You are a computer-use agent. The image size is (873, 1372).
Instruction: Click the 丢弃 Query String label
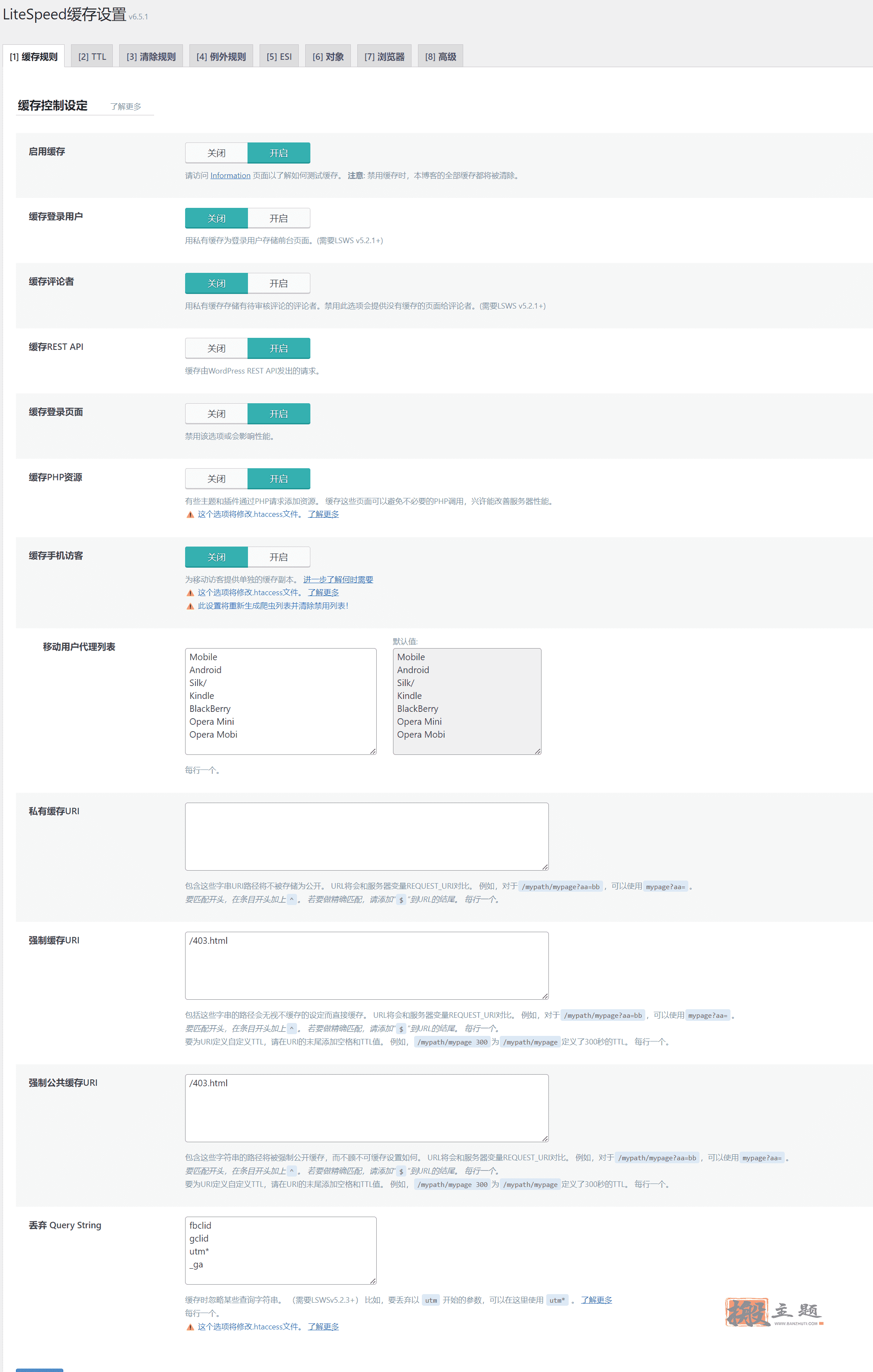pyautogui.click(x=65, y=1225)
